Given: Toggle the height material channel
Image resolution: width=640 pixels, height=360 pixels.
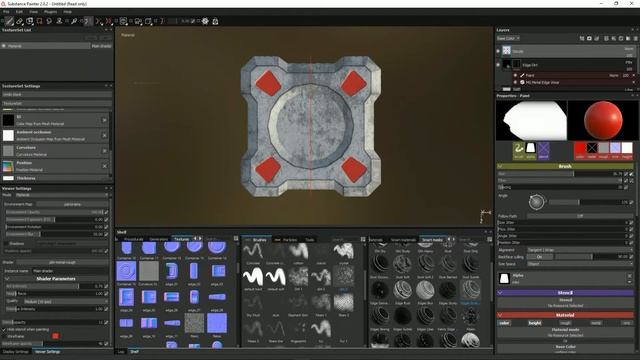Looking at the screenshot, I should pyautogui.click(x=535, y=323).
